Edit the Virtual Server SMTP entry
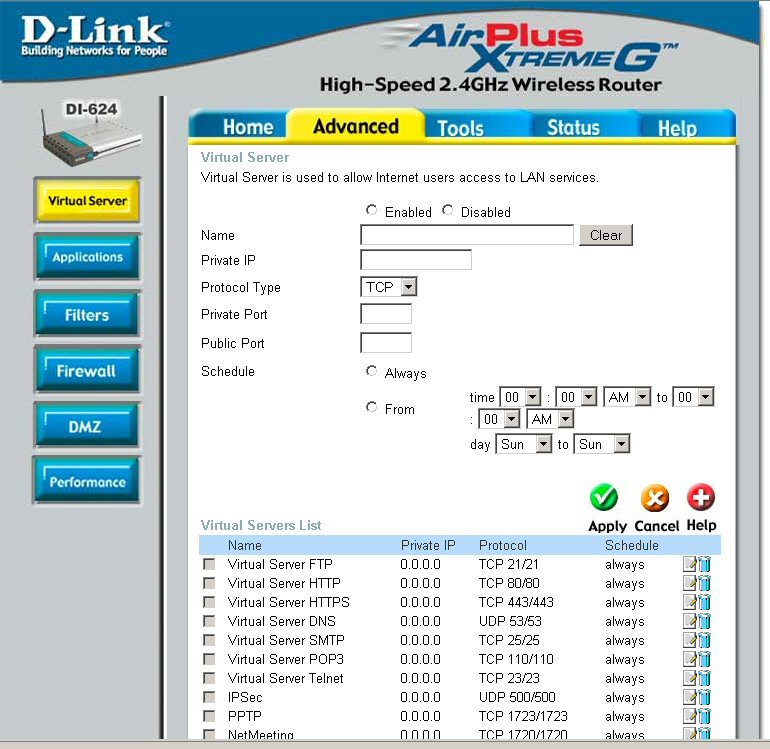Image resolution: width=770 pixels, height=749 pixels. [x=690, y=640]
